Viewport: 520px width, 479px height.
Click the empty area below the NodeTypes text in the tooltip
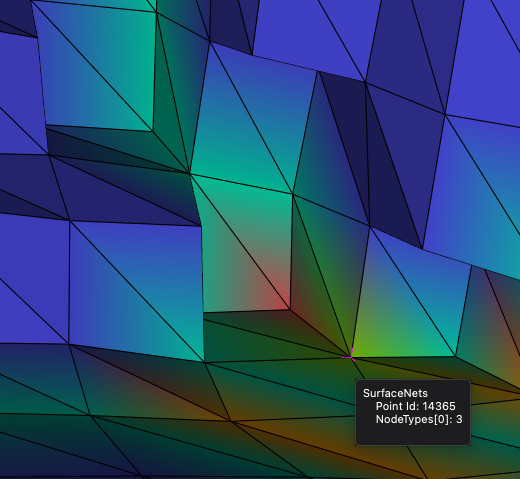pos(413,435)
